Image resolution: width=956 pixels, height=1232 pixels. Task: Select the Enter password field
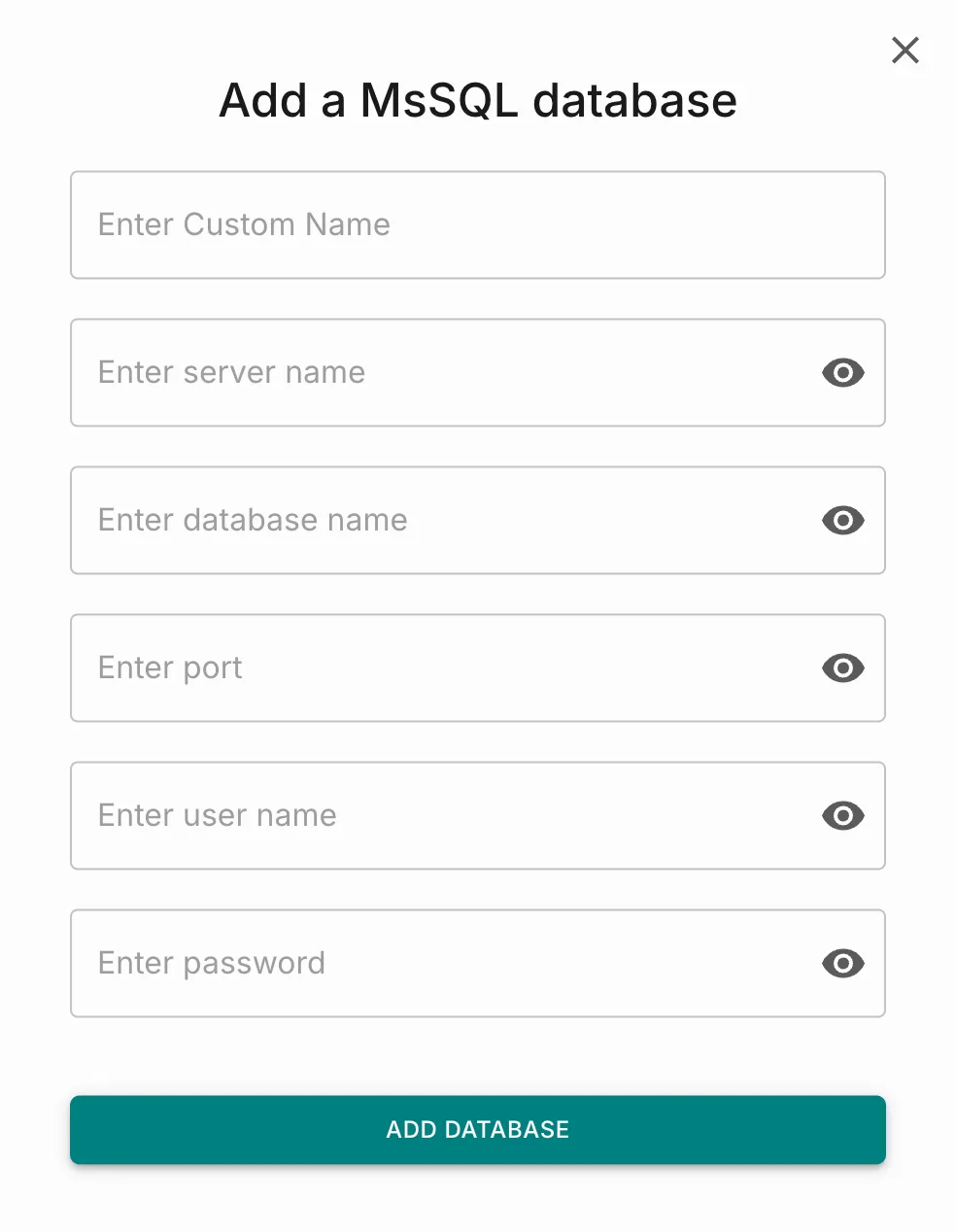(x=478, y=964)
